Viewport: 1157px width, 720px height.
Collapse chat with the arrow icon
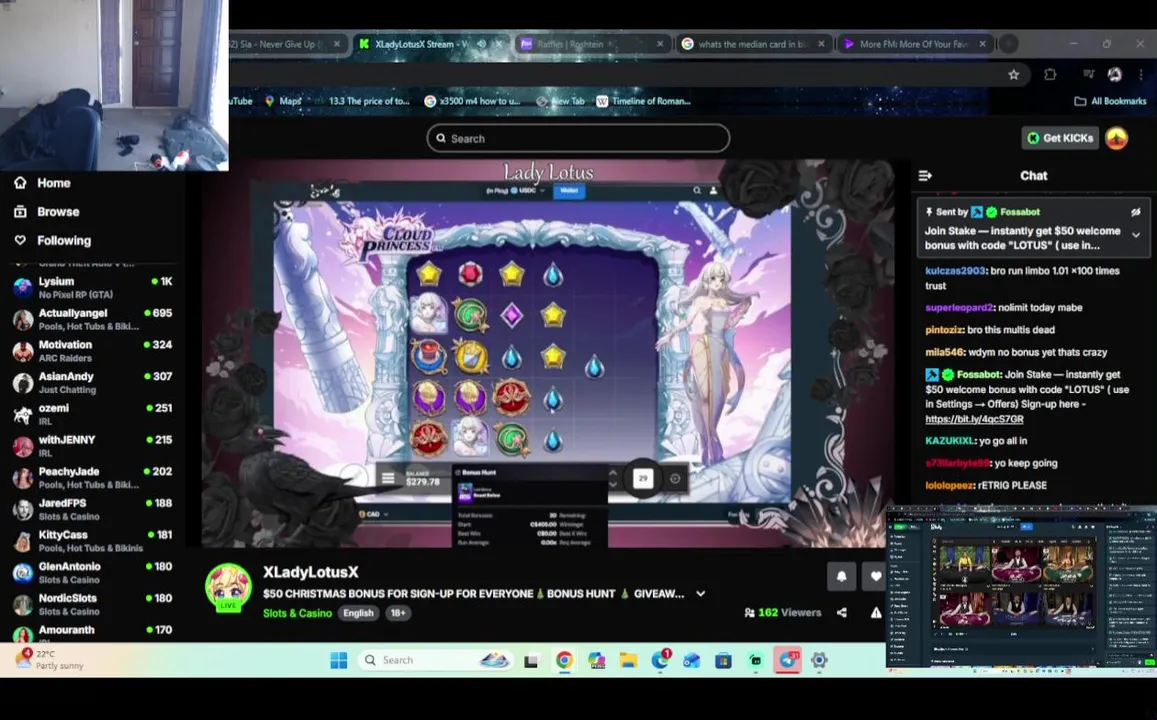pos(925,176)
